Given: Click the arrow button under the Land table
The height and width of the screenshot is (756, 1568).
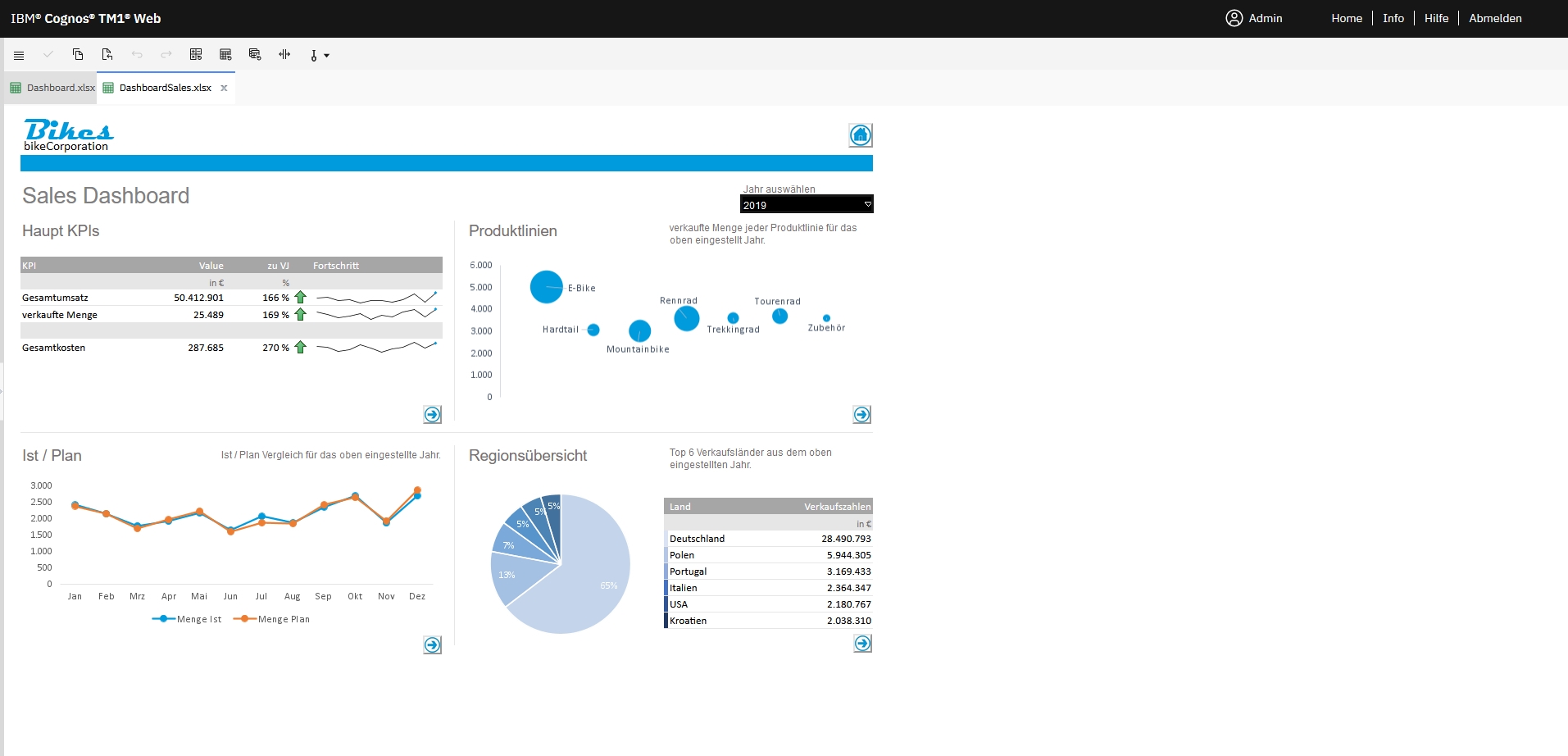Looking at the screenshot, I should [x=862, y=644].
